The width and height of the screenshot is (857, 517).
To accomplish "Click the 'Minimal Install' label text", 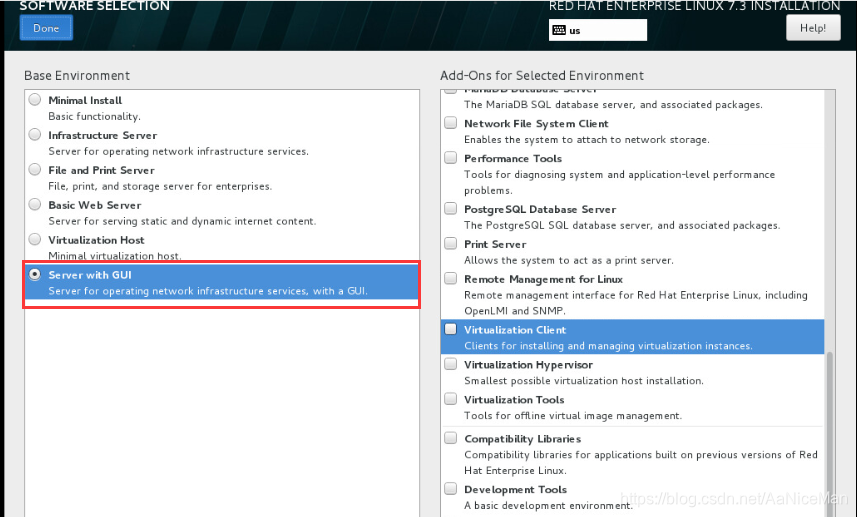I will pos(85,100).
